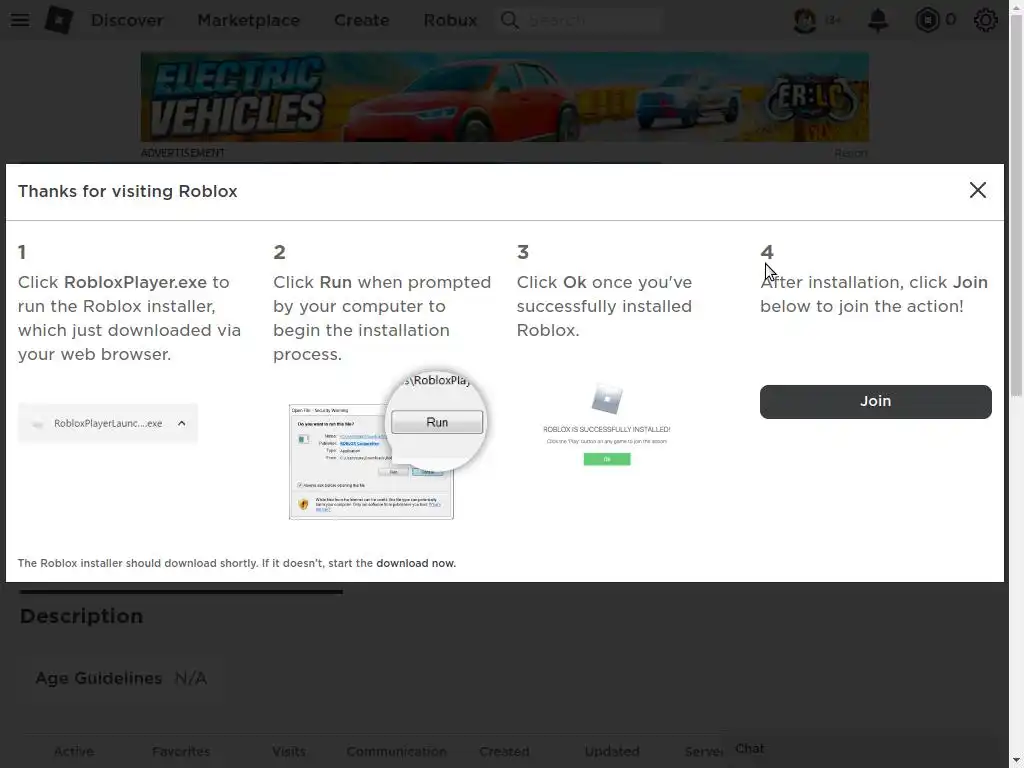Viewport: 1024px width, 768px height.
Task: Click the Communication stat label
Action: coord(396,752)
